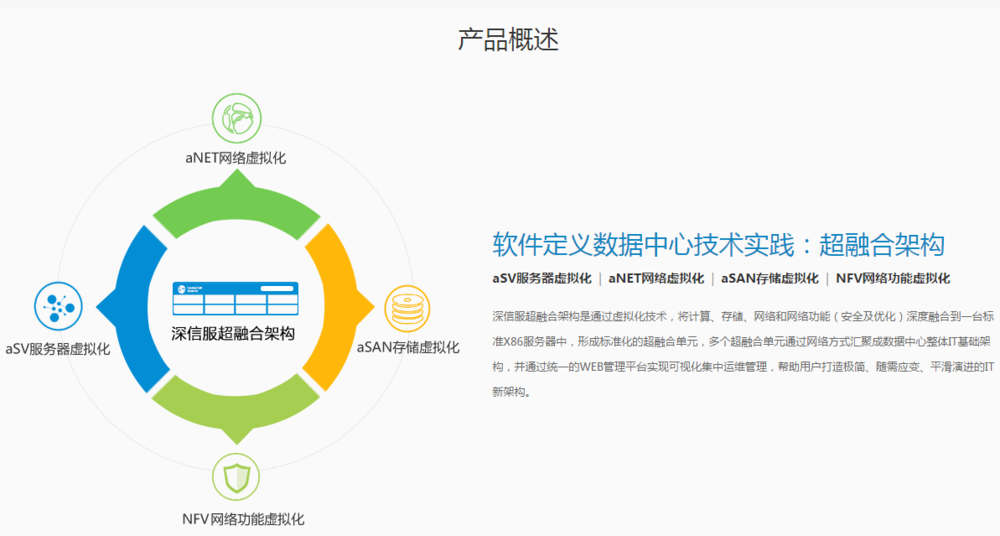Click aNET网络虚拟化 label under the top icon
Image resolution: width=1000 pixels, height=536 pixels.
coord(236,157)
